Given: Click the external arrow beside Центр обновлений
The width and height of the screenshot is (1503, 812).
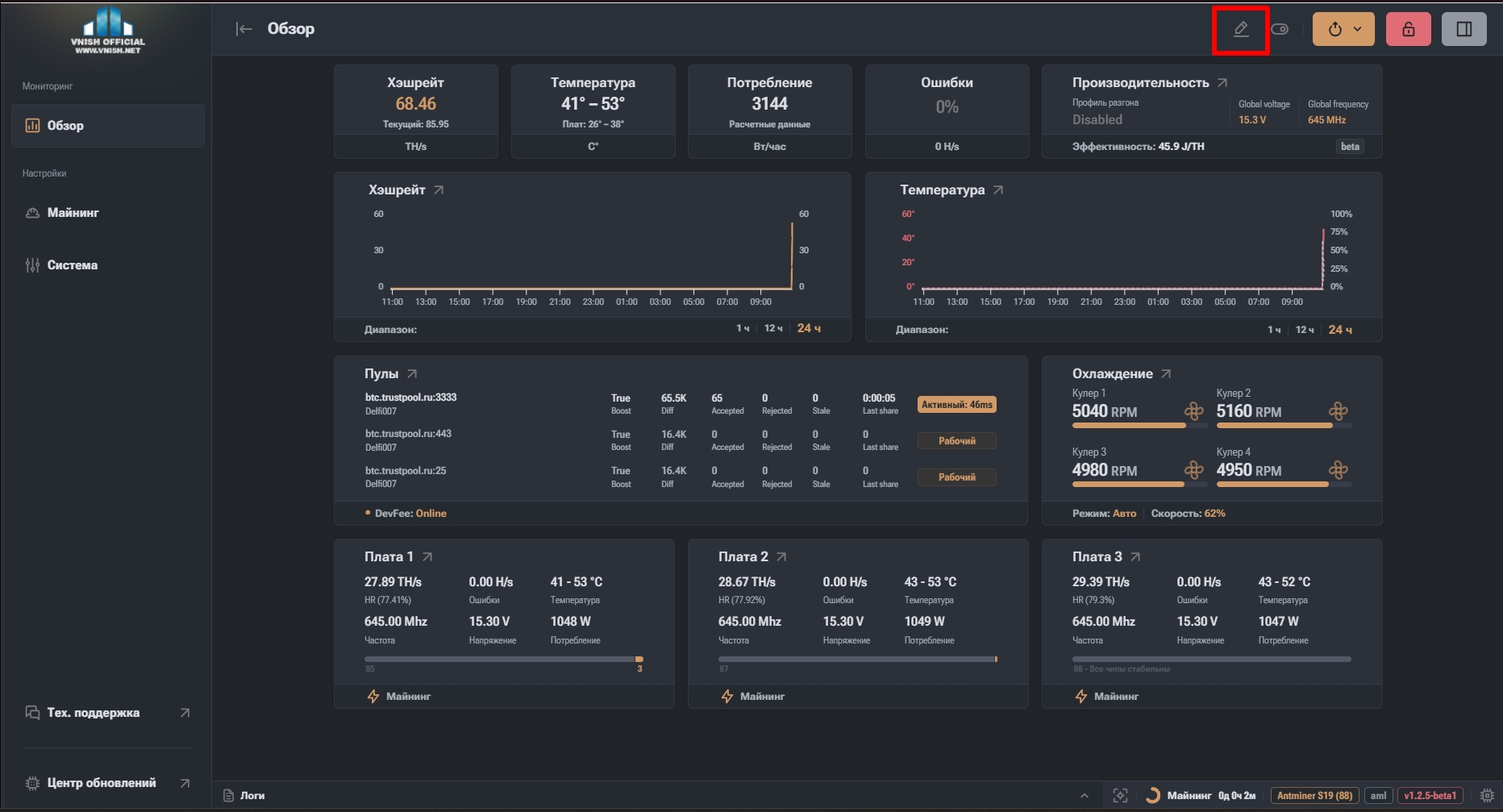Looking at the screenshot, I should (x=185, y=783).
